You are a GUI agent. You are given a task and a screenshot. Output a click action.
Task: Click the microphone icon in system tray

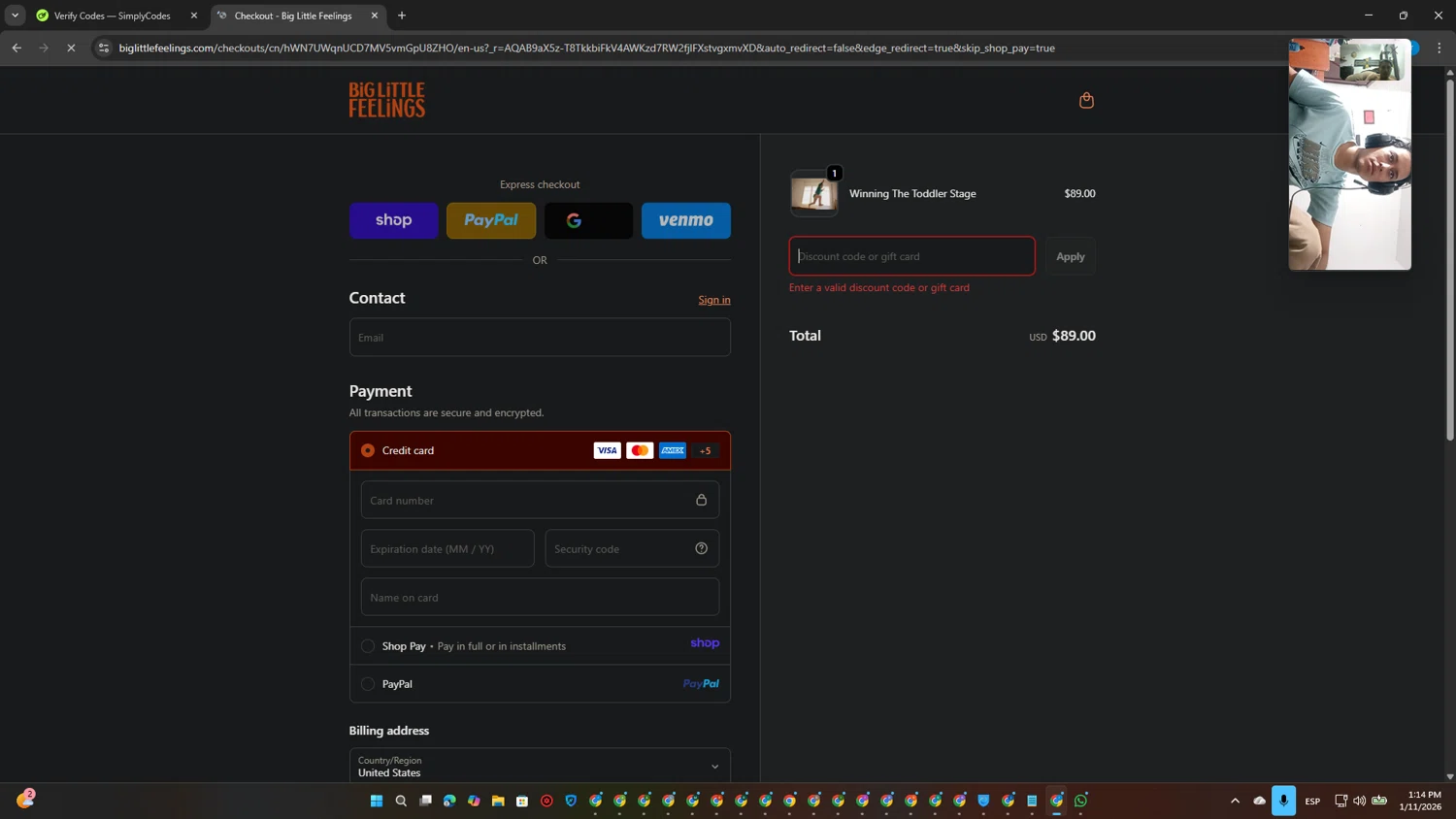click(x=1283, y=801)
